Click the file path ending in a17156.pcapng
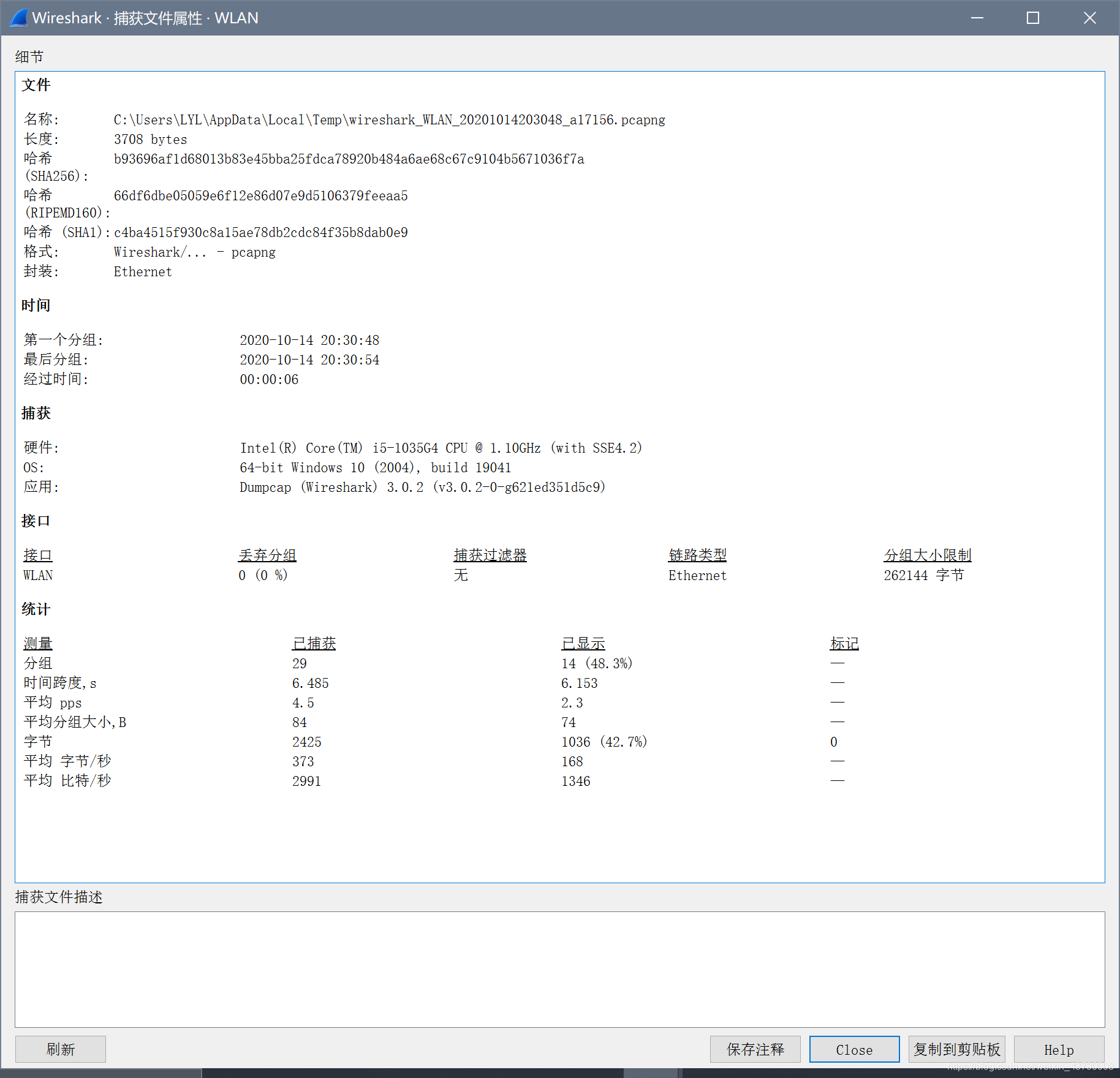 [389, 119]
